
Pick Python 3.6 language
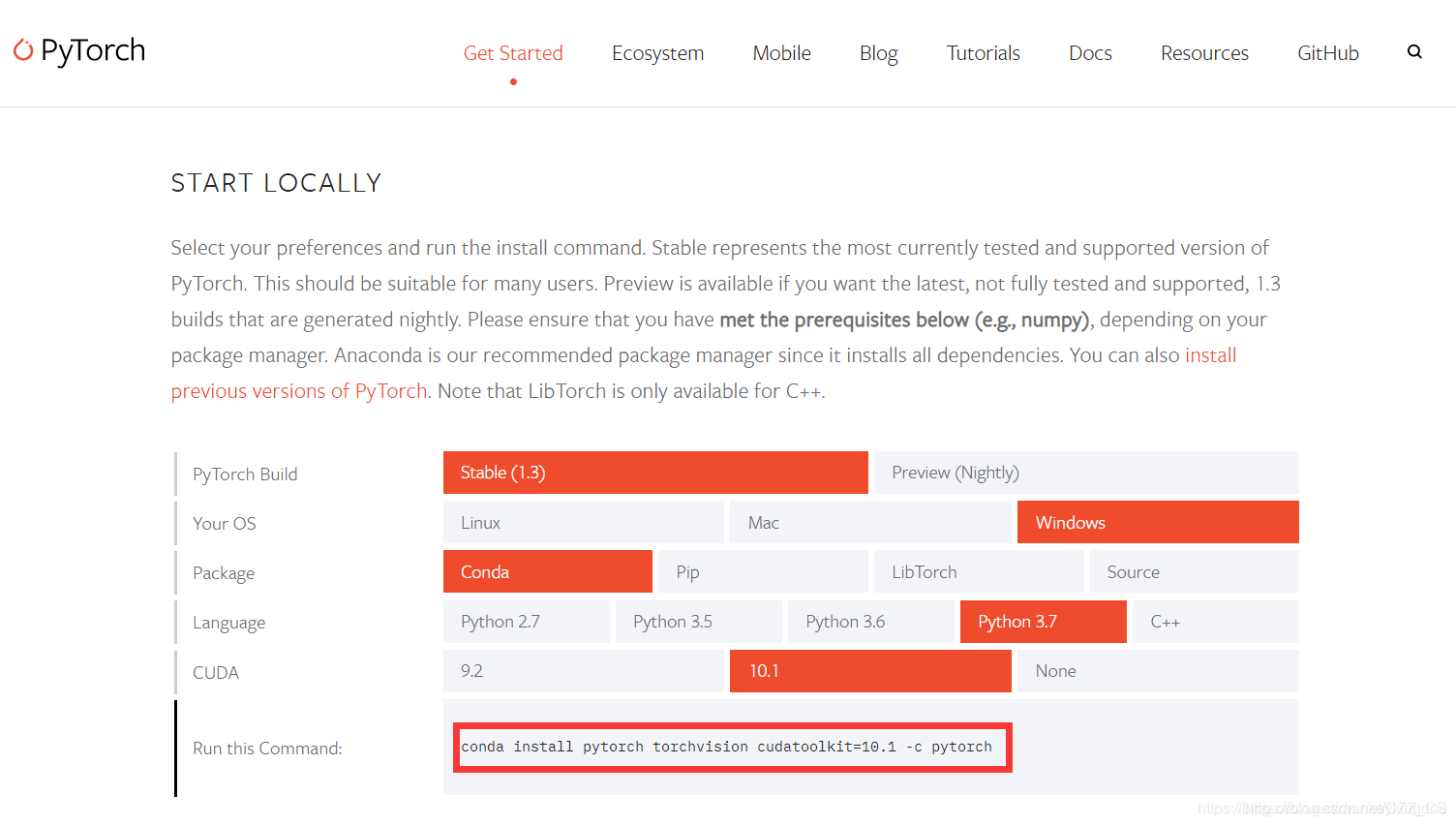click(x=871, y=622)
